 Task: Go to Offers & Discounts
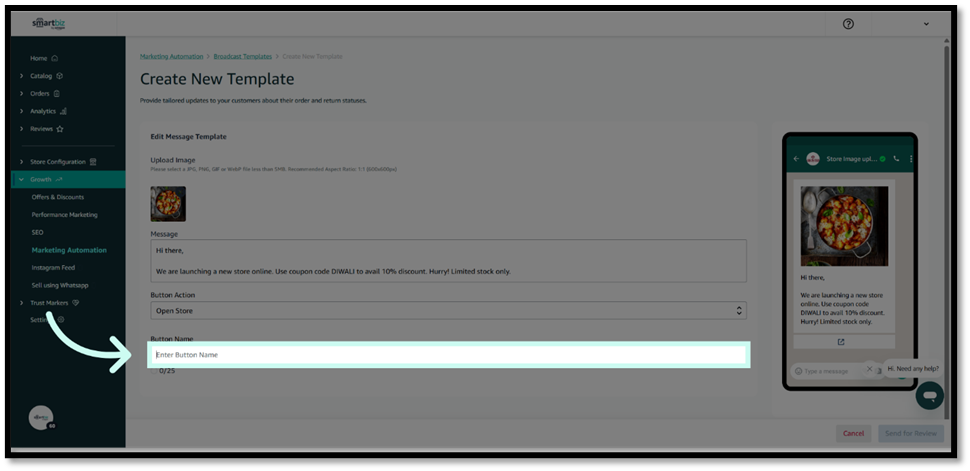click(x=58, y=197)
